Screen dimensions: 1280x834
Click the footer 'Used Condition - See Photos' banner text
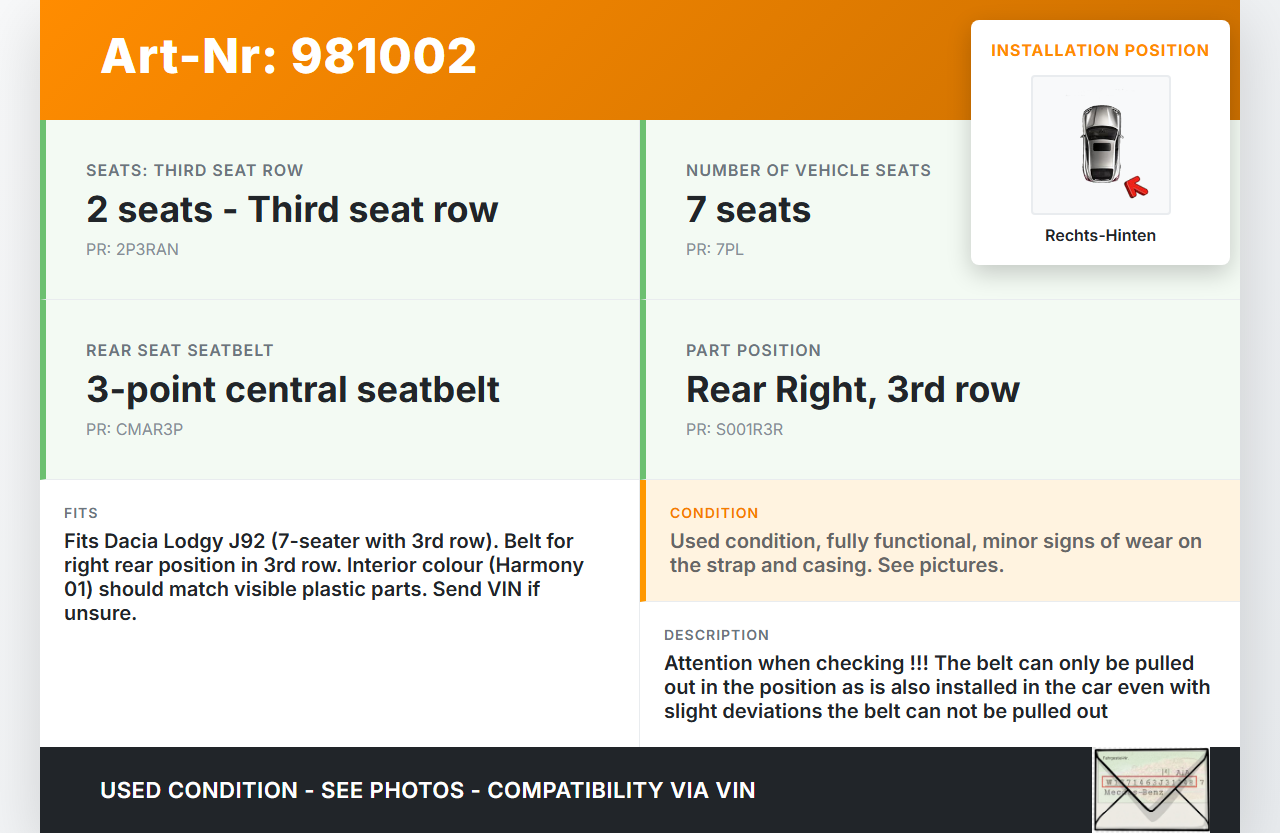[427, 790]
